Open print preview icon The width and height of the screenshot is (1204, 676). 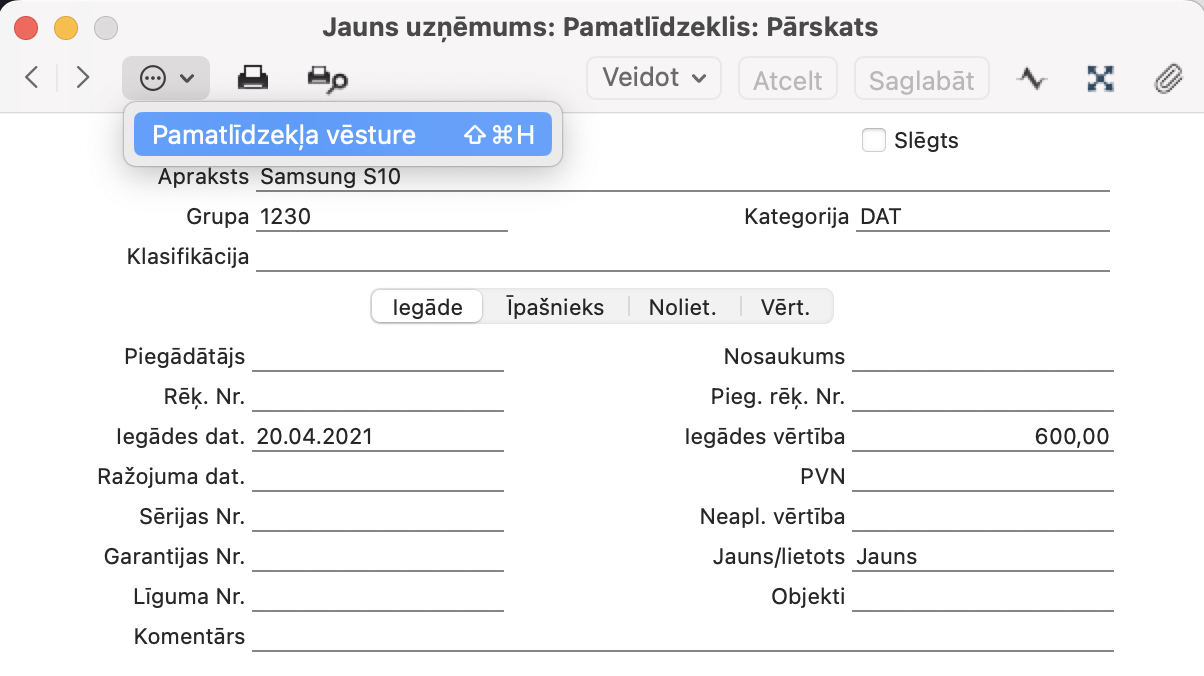coord(327,79)
